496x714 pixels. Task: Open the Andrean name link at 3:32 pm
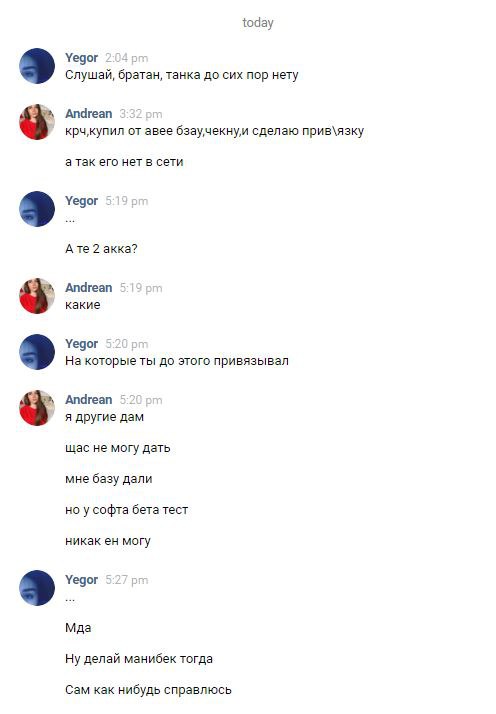(x=89, y=114)
